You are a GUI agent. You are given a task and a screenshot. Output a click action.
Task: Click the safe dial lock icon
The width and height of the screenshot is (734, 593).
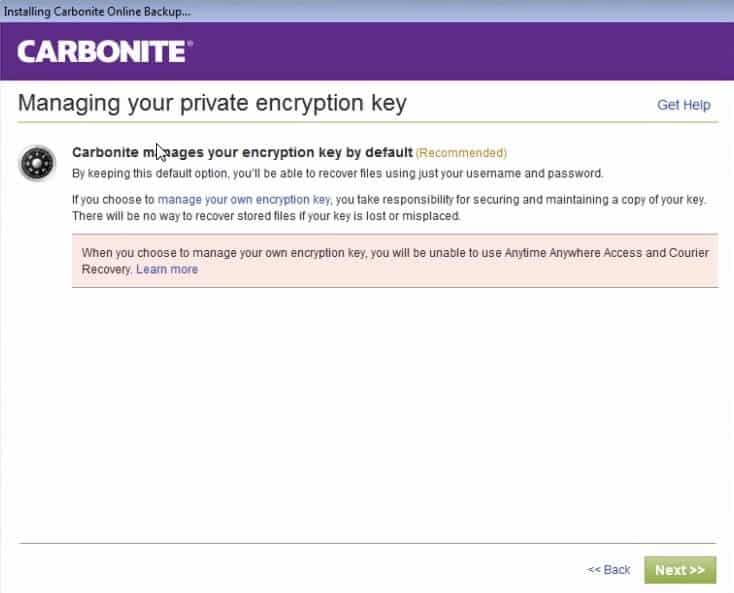37,163
